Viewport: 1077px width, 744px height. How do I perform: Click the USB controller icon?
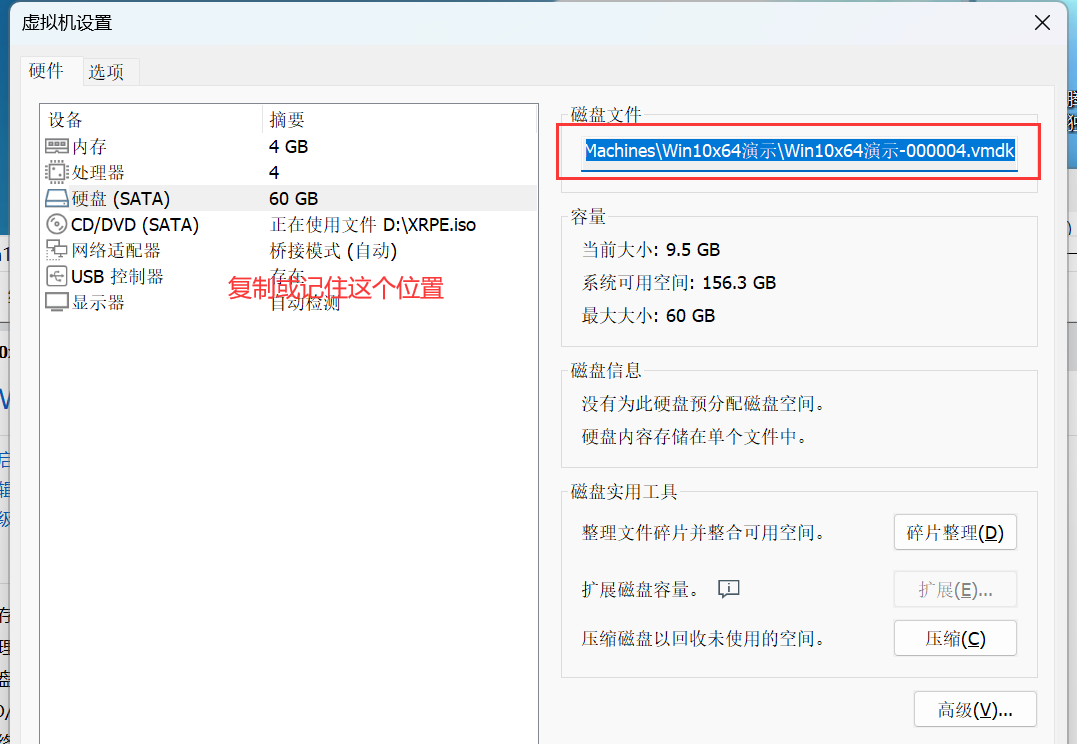click(x=57, y=277)
